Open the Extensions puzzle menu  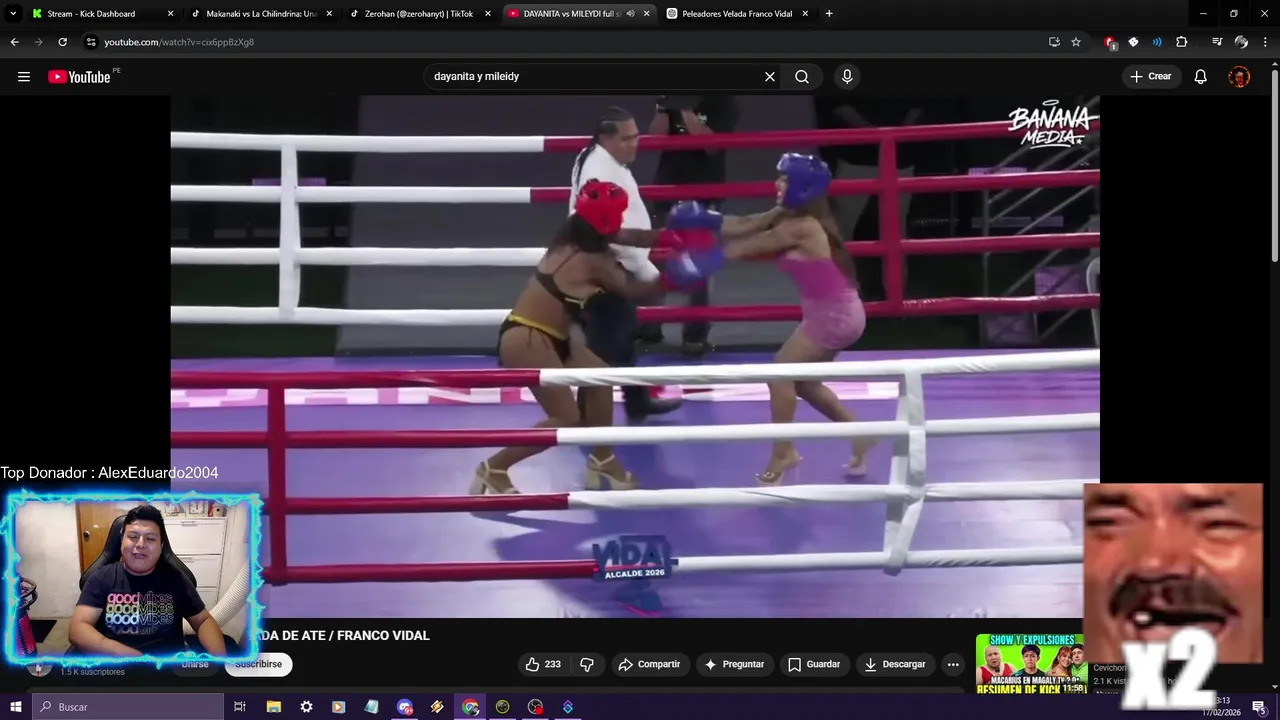pyautogui.click(x=1182, y=42)
